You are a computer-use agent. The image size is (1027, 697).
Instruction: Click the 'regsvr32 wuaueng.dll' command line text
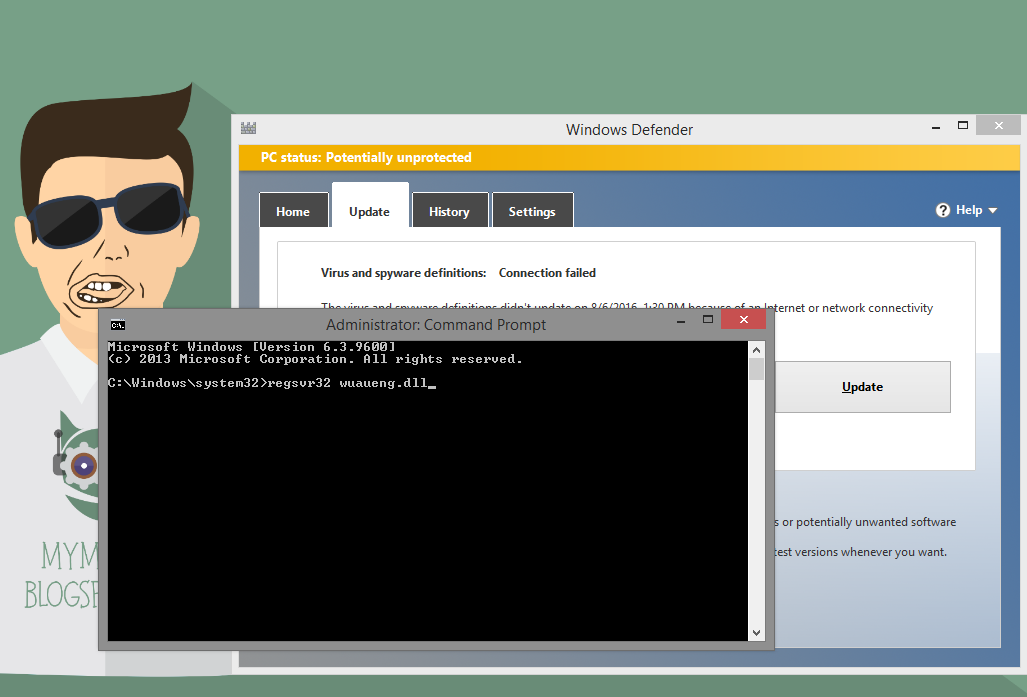click(347, 383)
